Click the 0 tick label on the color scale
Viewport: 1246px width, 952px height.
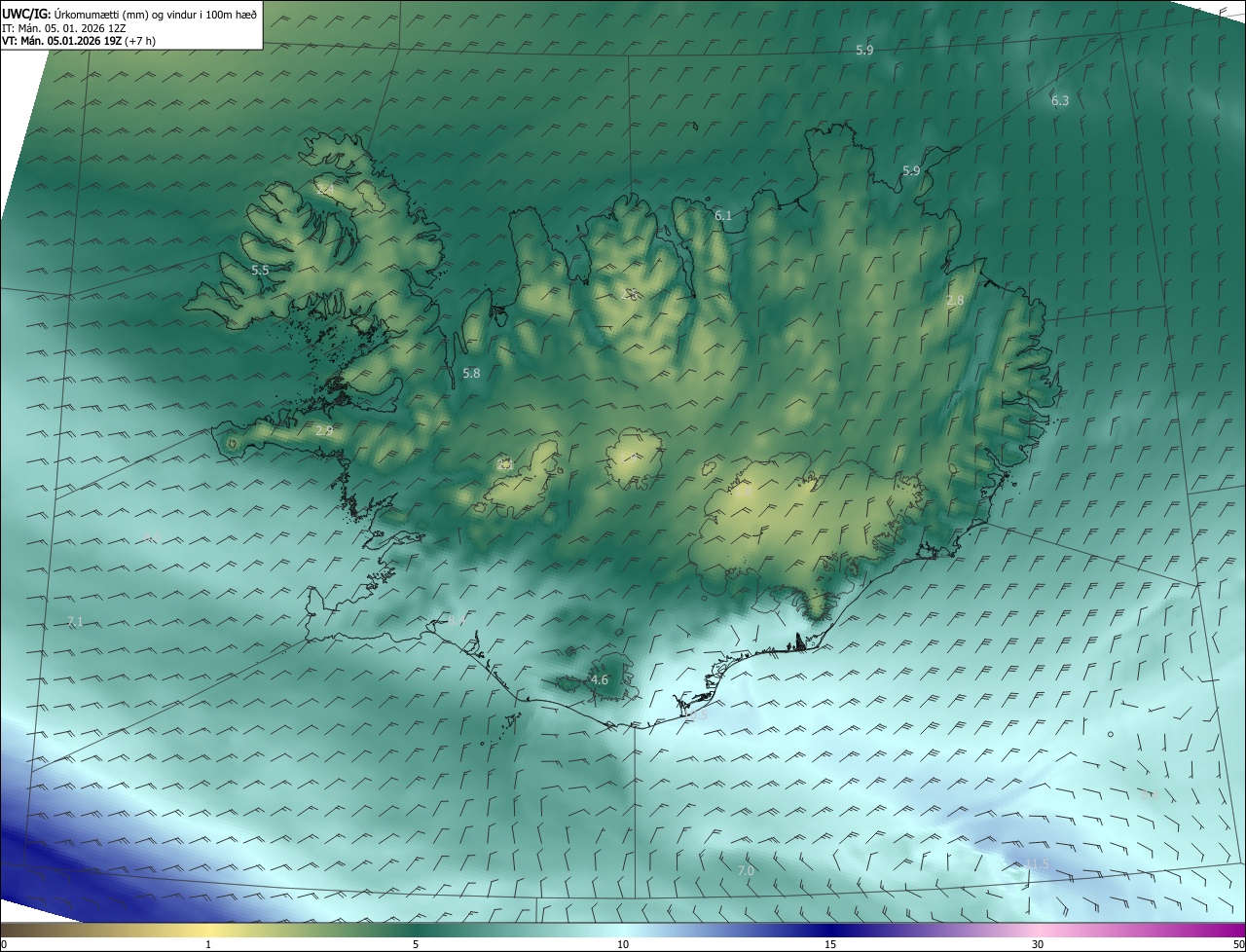click(4, 944)
